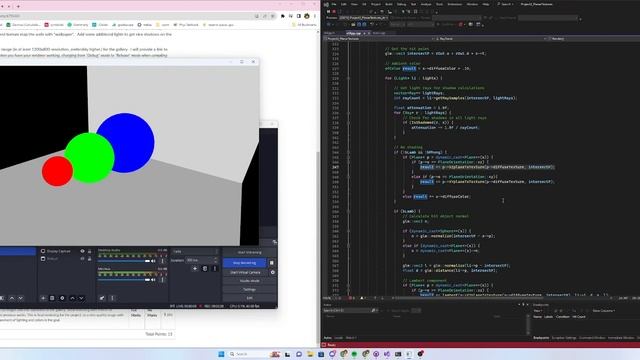The width and height of the screenshot is (640, 360).
Task: Select Display Capture source row
Action: tap(66, 251)
